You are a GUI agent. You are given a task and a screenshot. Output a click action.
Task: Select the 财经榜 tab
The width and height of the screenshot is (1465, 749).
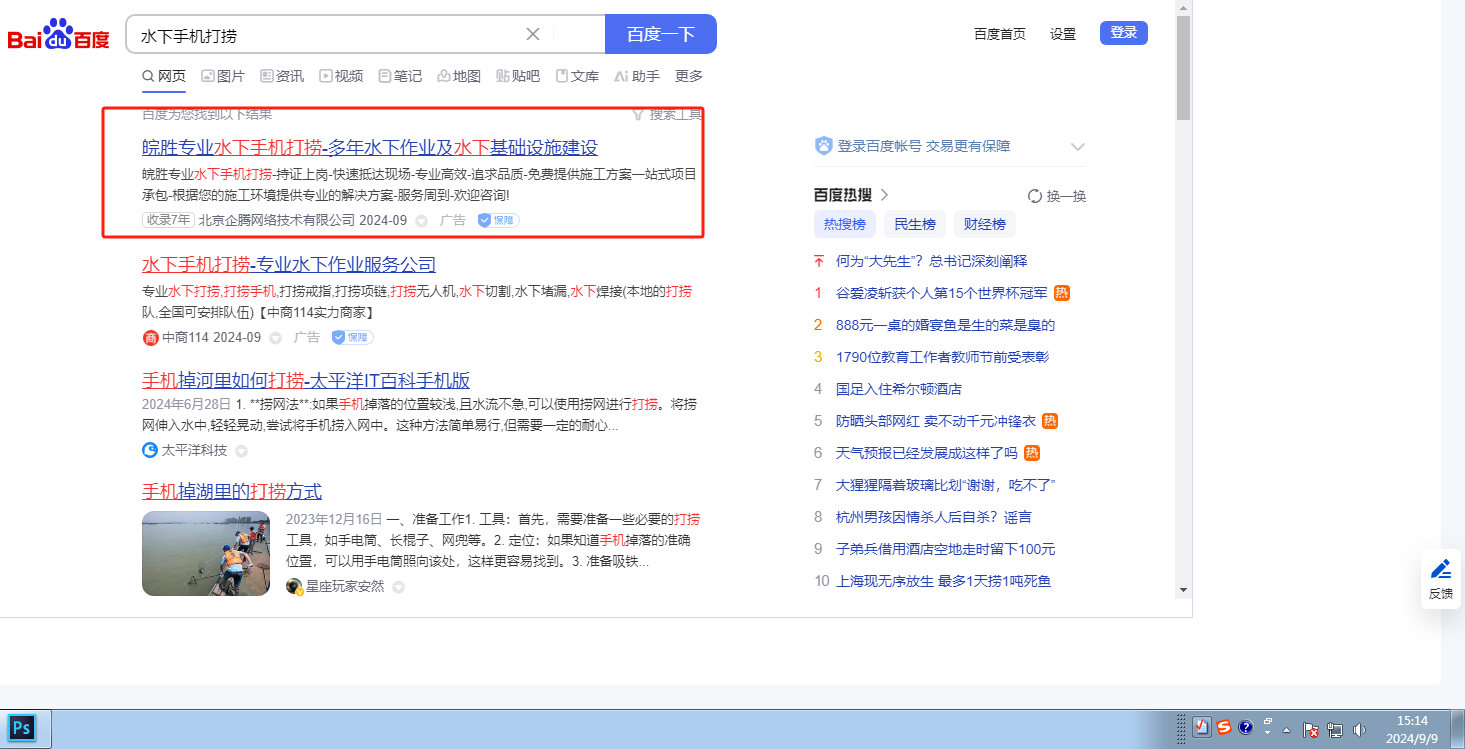[985, 224]
